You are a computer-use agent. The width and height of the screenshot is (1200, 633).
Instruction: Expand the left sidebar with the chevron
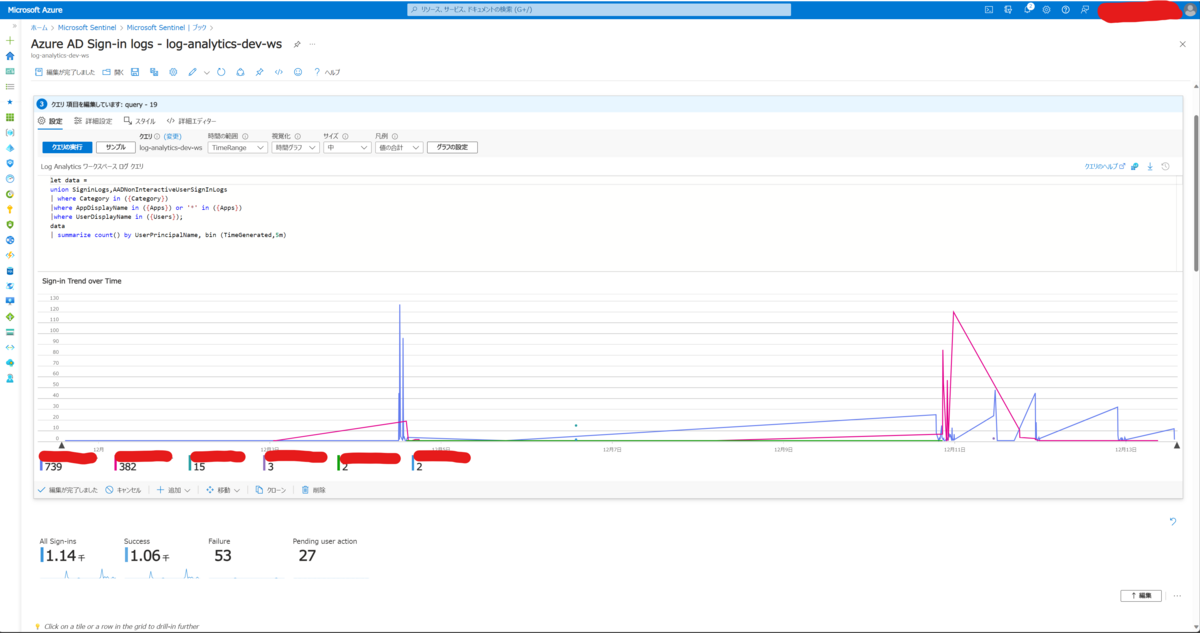click(x=14, y=26)
